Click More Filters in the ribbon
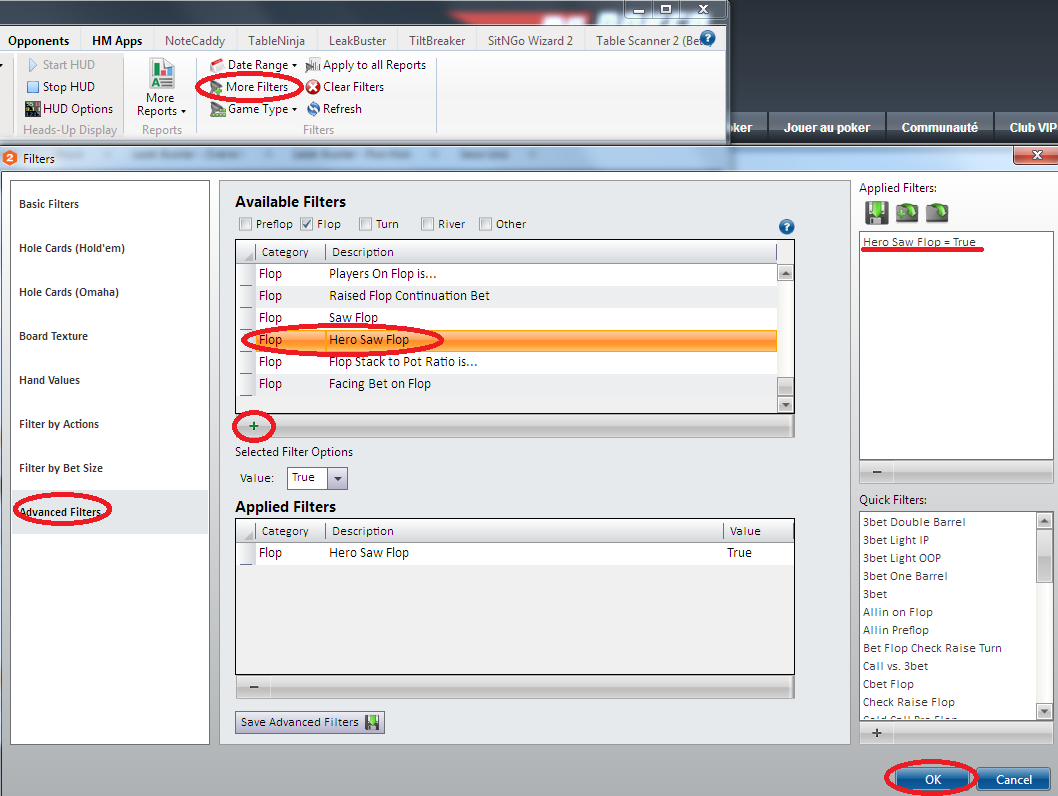 tap(249, 87)
